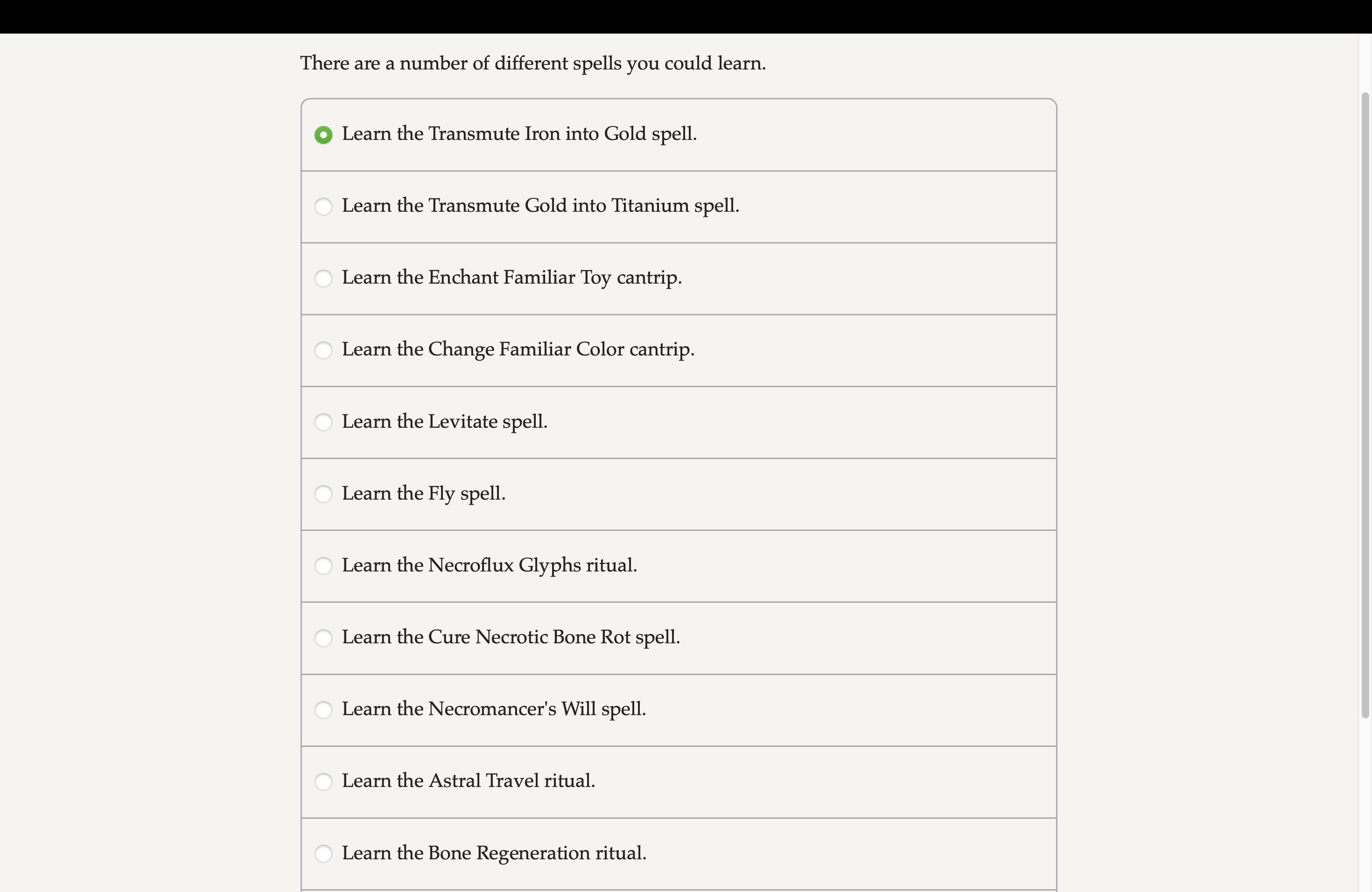The image size is (1372, 892).
Task: Select the Fly spell option
Action: [324, 495]
